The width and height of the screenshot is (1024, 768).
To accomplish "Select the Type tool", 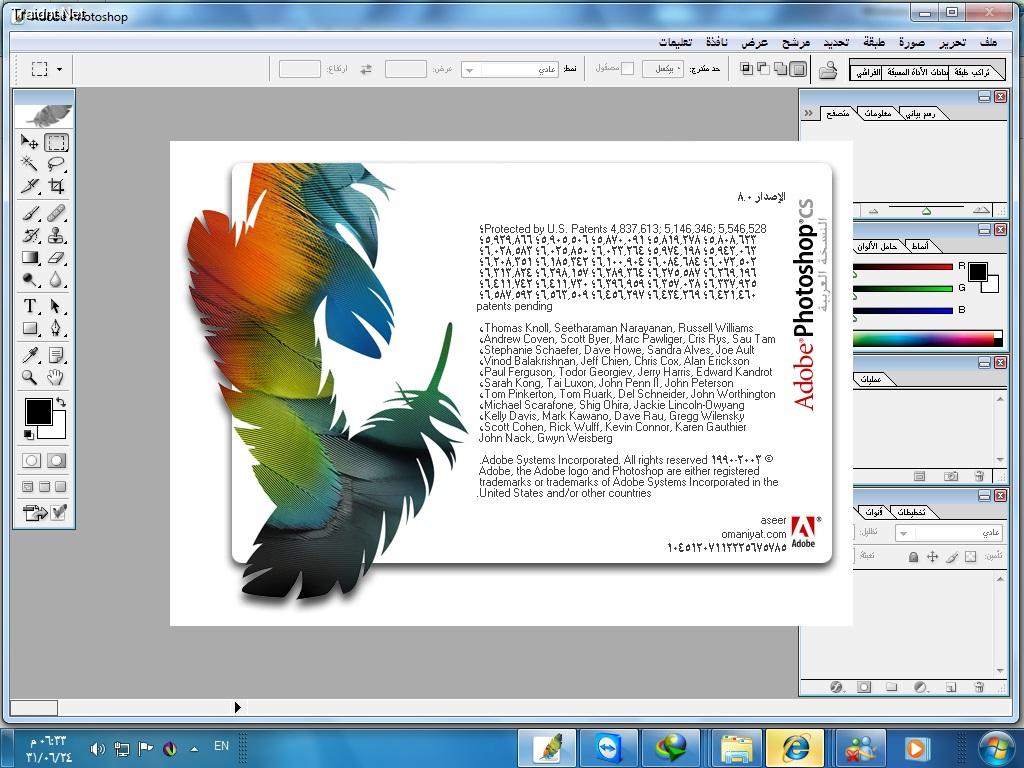I will pos(29,306).
